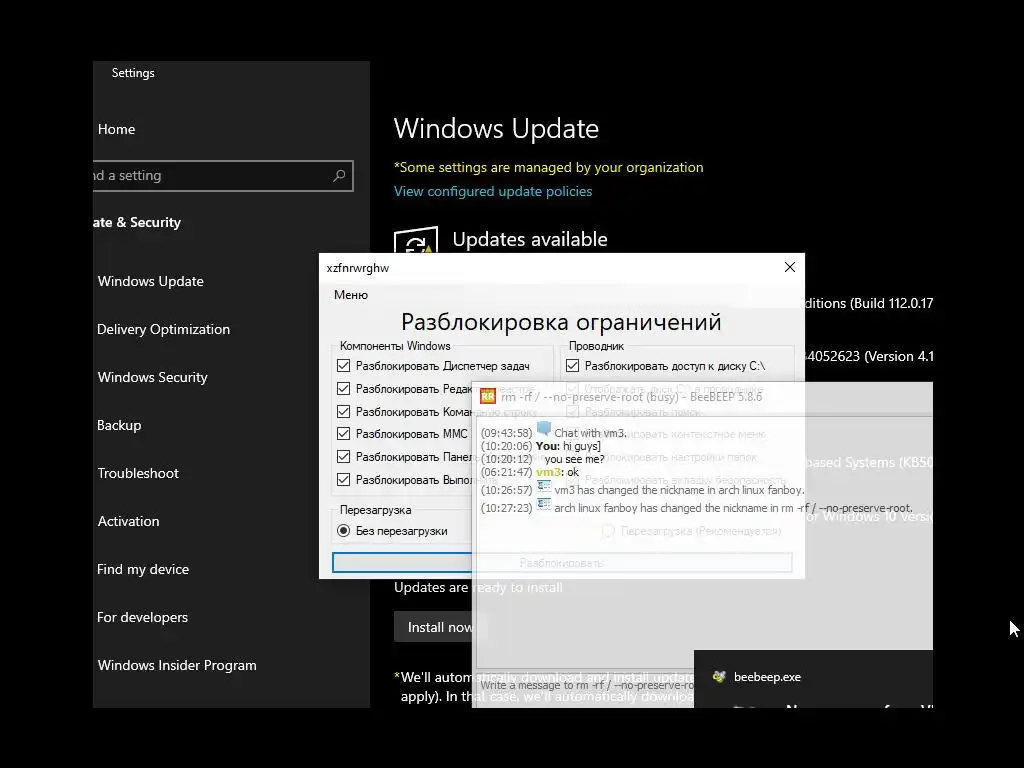
Task: Select the Activation settings page
Action: point(128,521)
